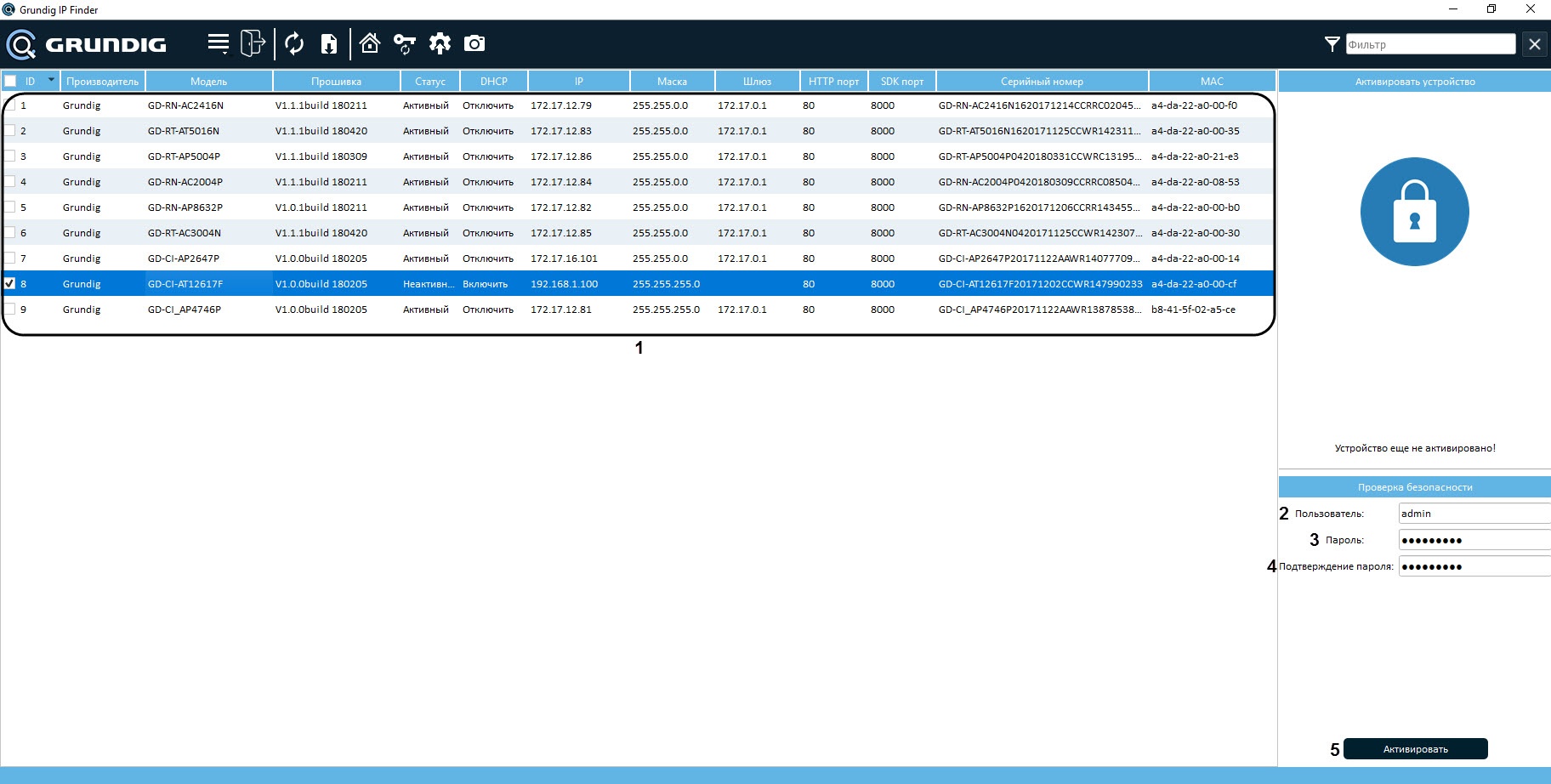Click the gear firmware upgrade icon

point(440,43)
